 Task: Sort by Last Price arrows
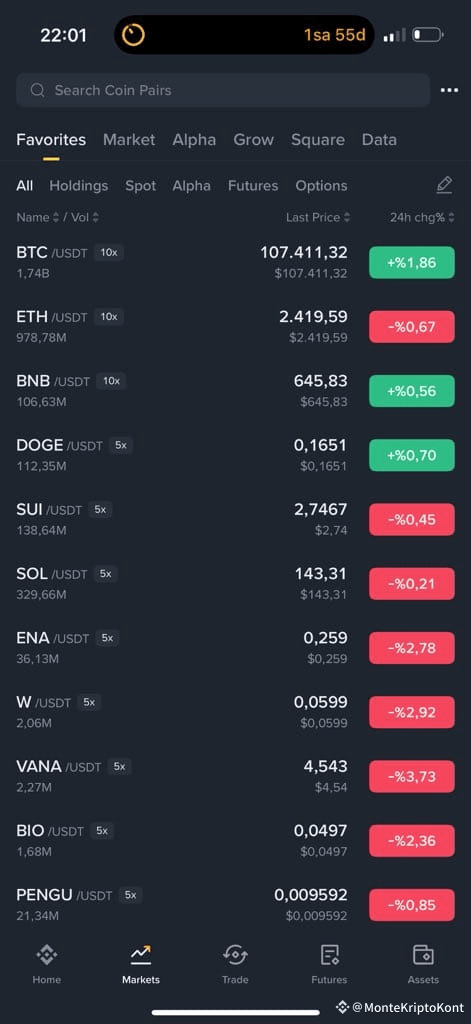[x=347, y=217]
